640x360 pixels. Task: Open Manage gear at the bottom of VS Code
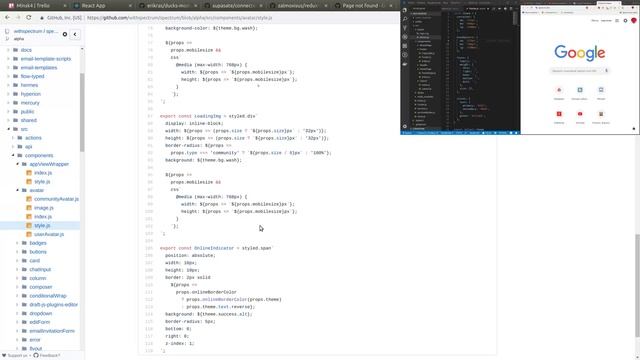(x=405, y=127)
